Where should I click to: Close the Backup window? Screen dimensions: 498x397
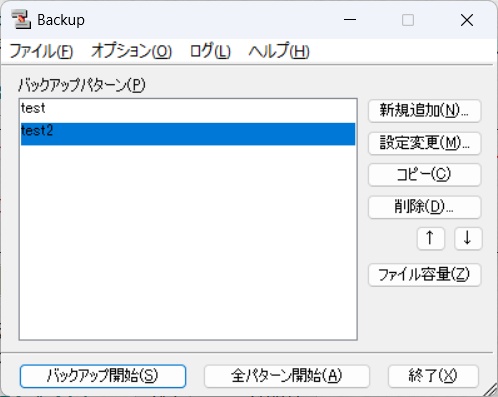coord(467,20)
